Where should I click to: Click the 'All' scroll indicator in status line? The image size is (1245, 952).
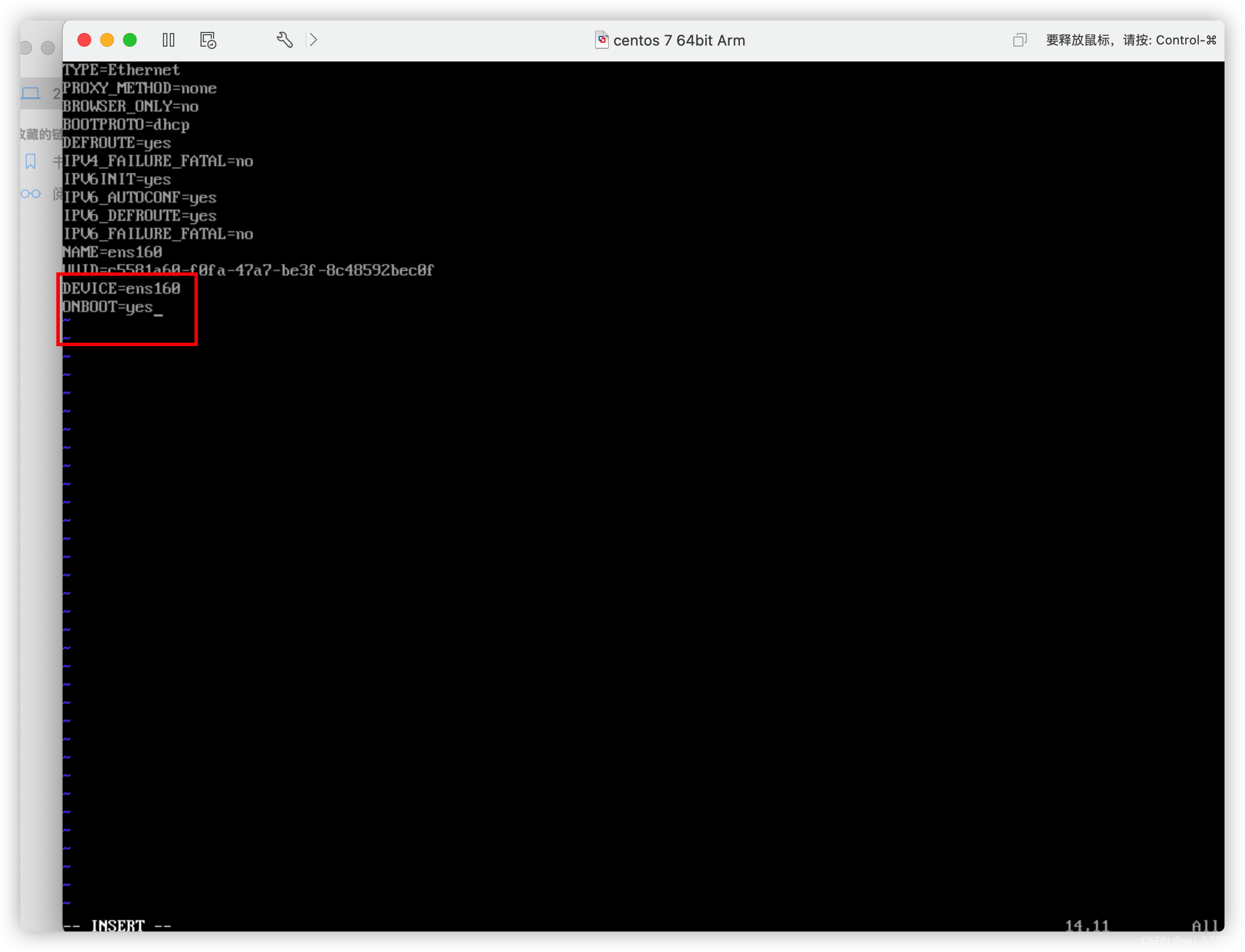1205,926
